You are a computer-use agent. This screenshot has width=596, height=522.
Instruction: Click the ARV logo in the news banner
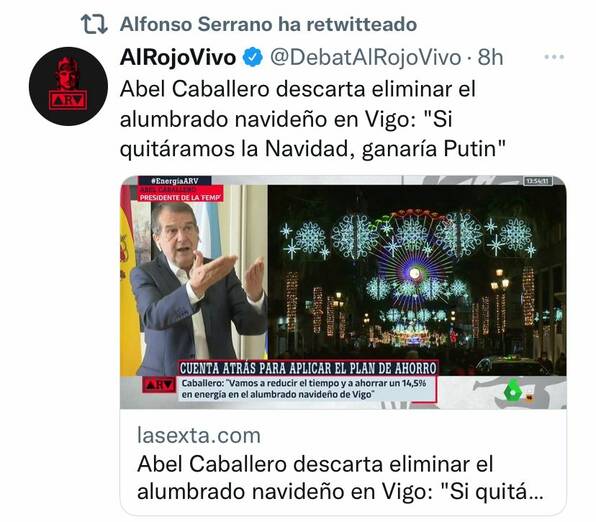pyautogui.click(x=159, y=385)
